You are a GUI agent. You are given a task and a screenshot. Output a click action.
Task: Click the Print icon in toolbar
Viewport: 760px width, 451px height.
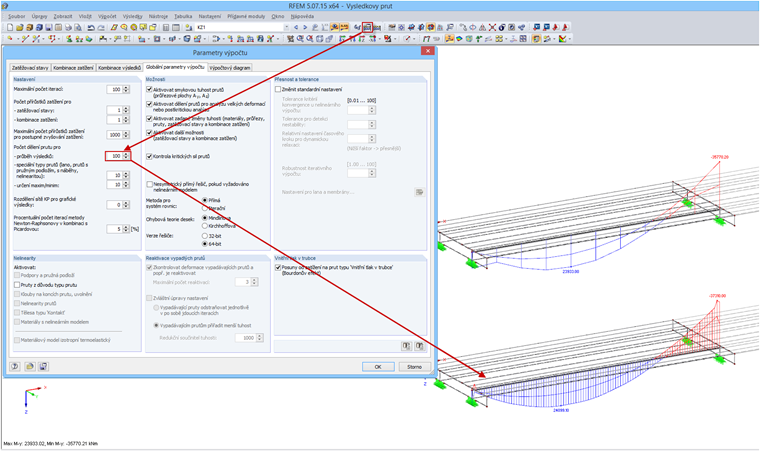click(68, 28)
